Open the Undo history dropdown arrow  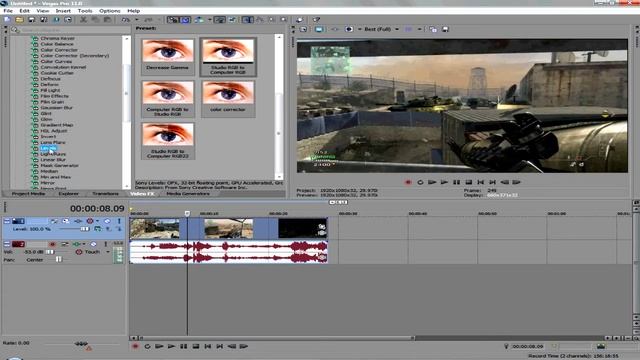pyautogui.click(x=136, y=20)
